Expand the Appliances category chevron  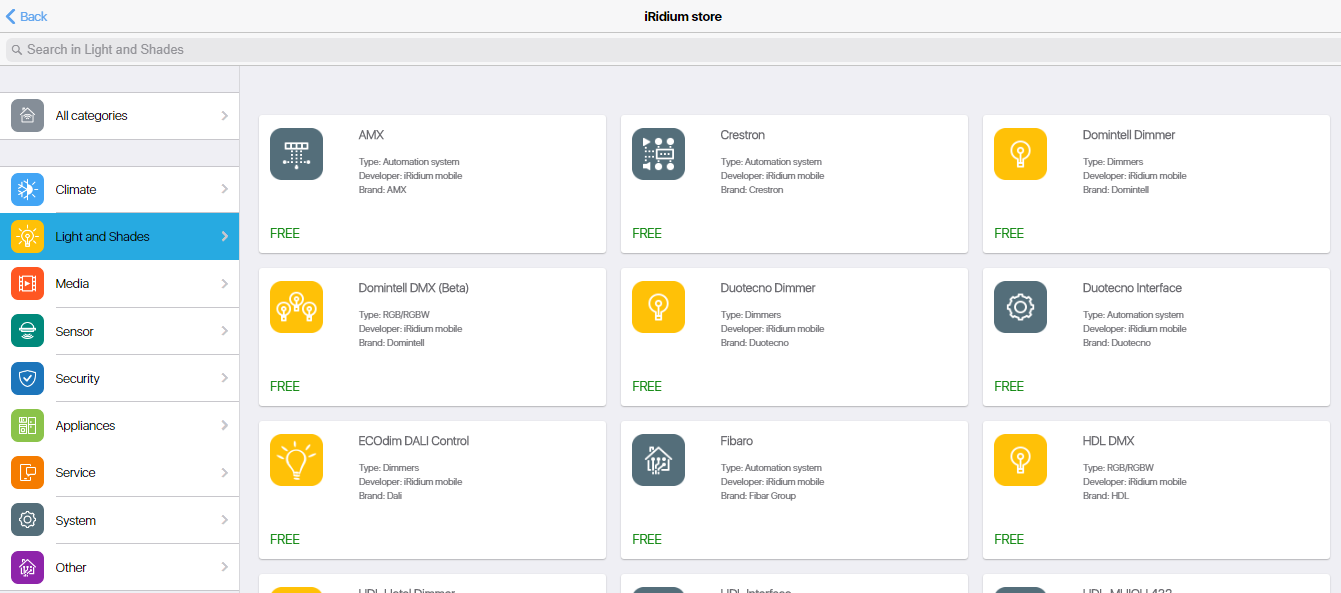(224, 426)
